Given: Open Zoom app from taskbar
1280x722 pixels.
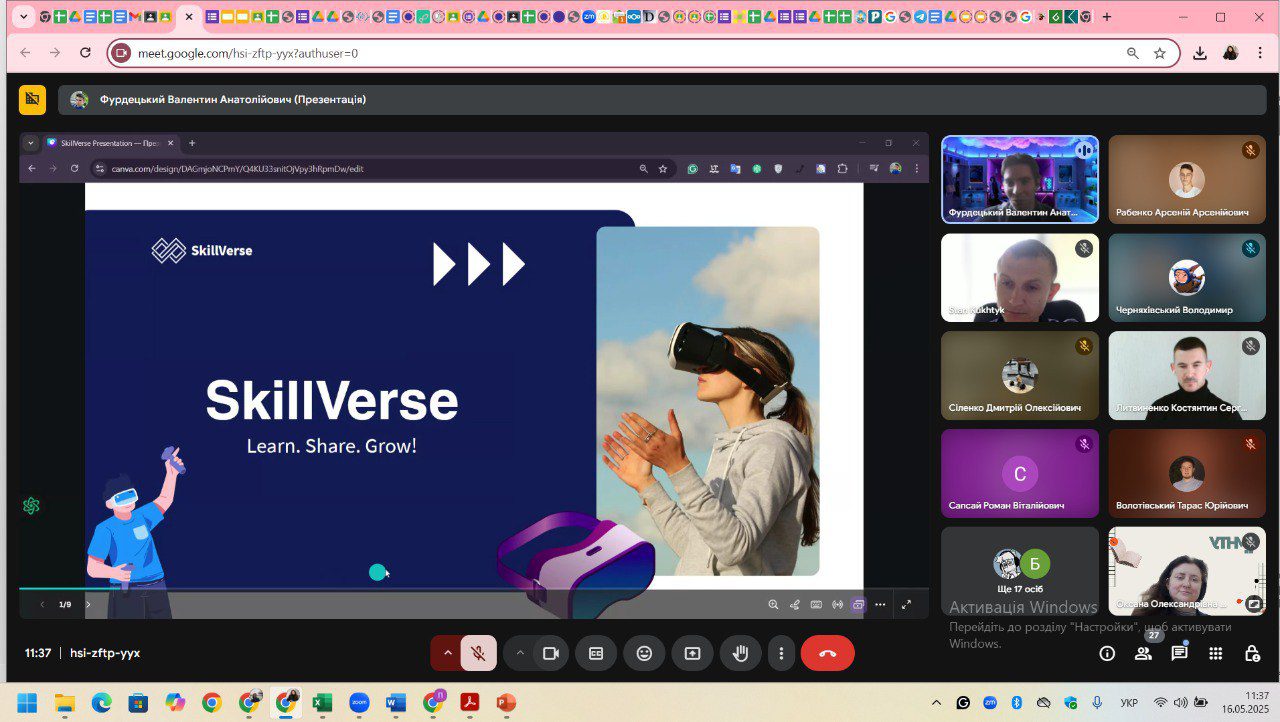Looking at the screenshot, I should click(359, 703).
